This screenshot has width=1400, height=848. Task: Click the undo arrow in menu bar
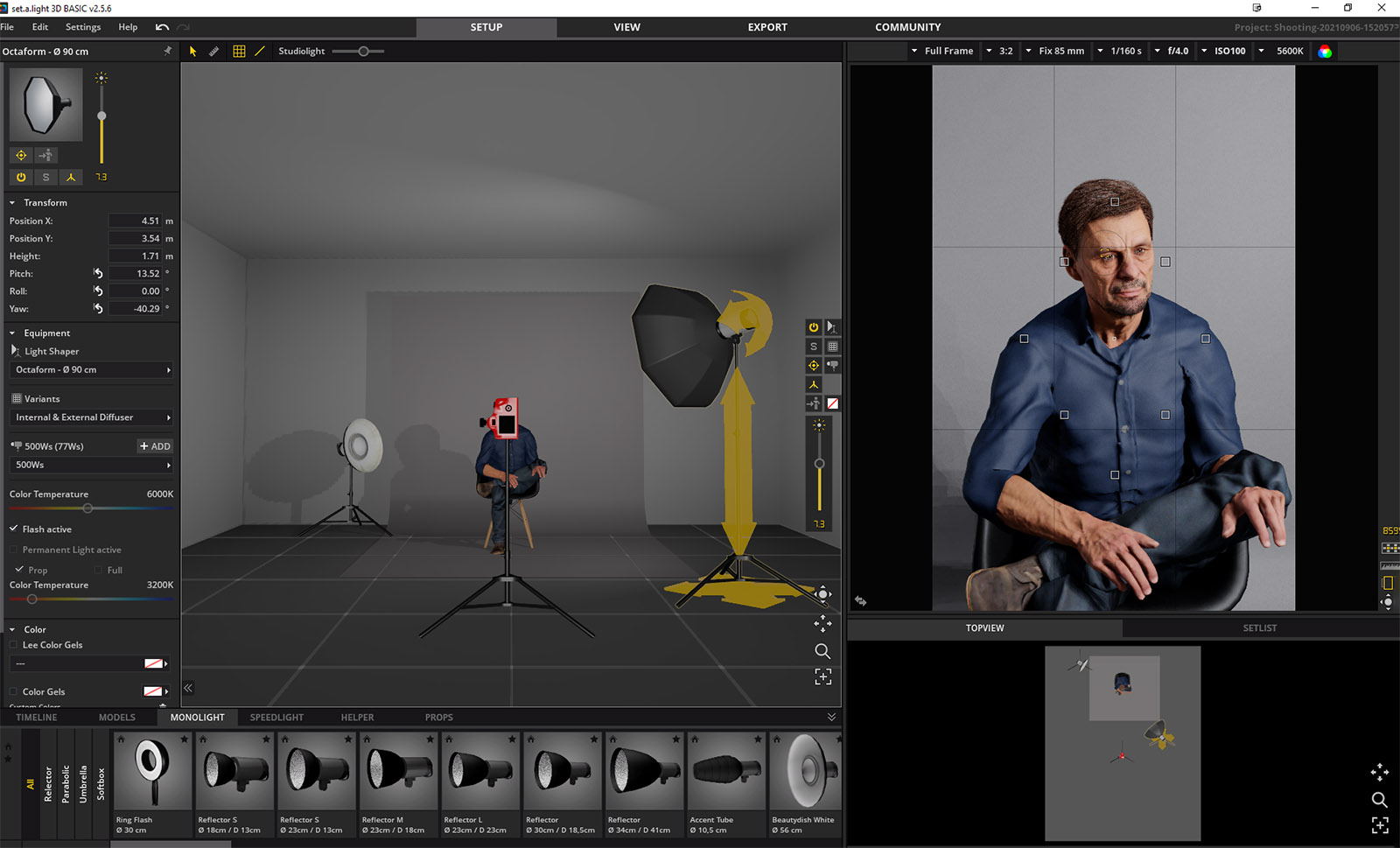tap(162, 27)
